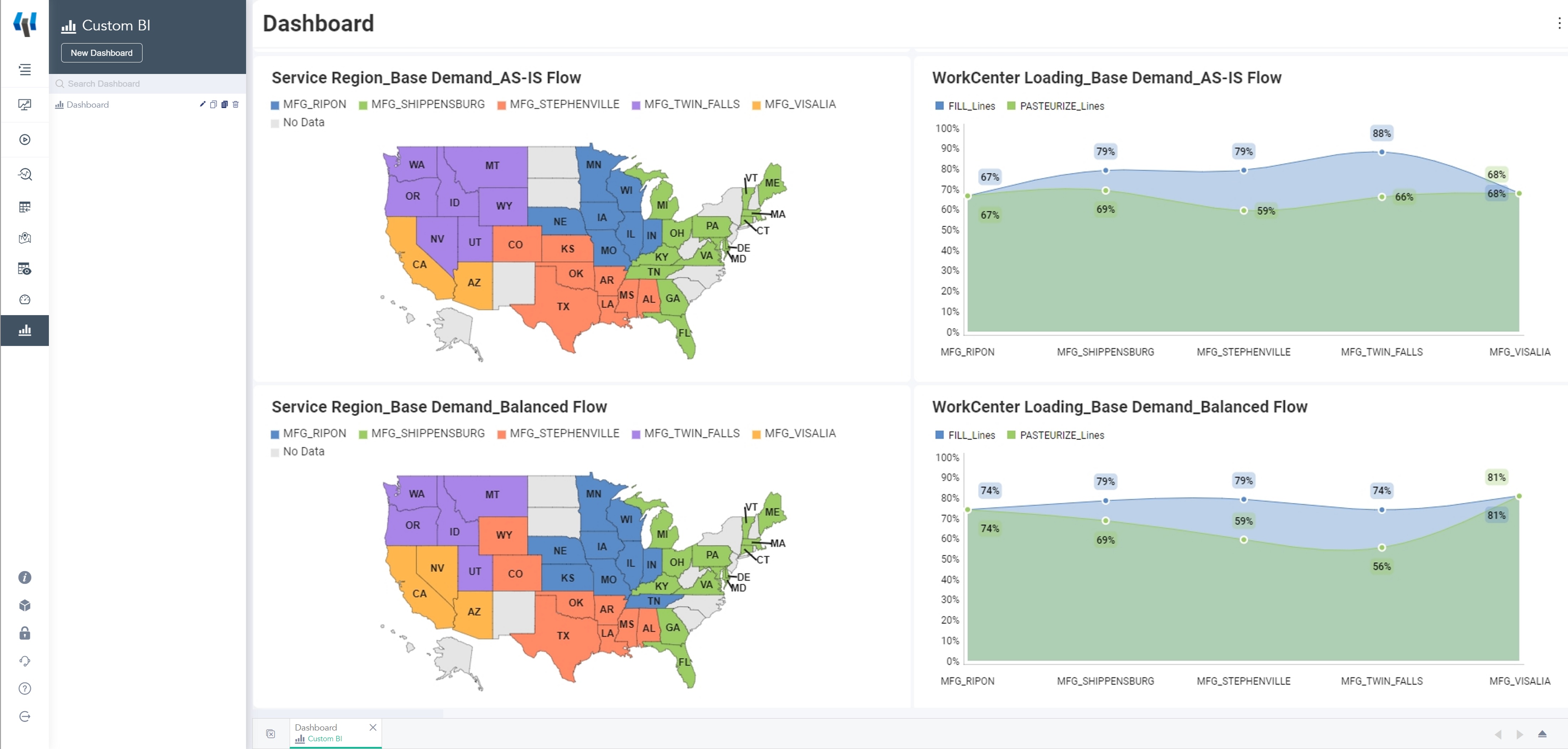Viewport: 1568px width, 749px height.
Task: Select the visualizations icon in sidebar
Action: 25,330
